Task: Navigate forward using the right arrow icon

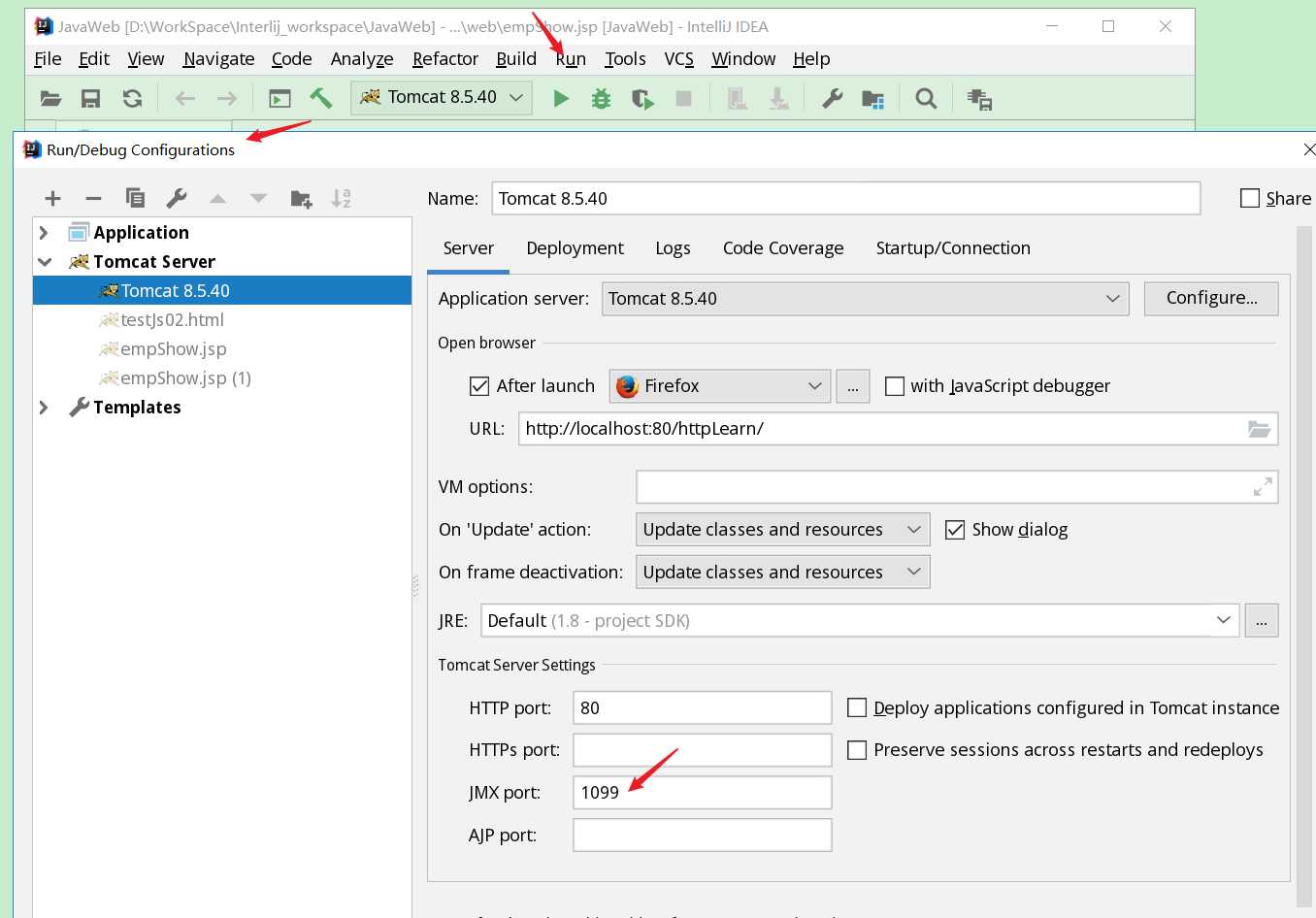Action: point(227,98)
